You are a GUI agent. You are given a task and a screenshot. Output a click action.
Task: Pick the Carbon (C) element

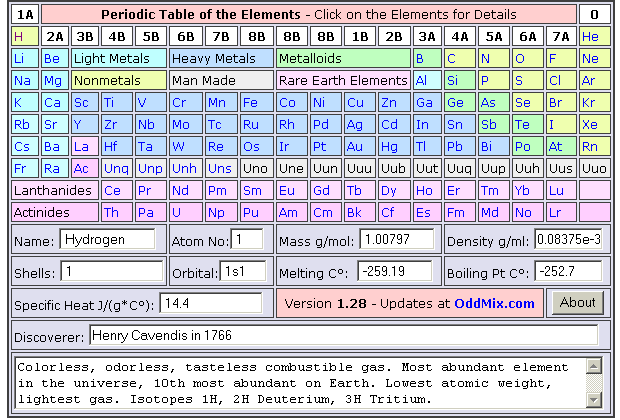[x=459, y=59]
